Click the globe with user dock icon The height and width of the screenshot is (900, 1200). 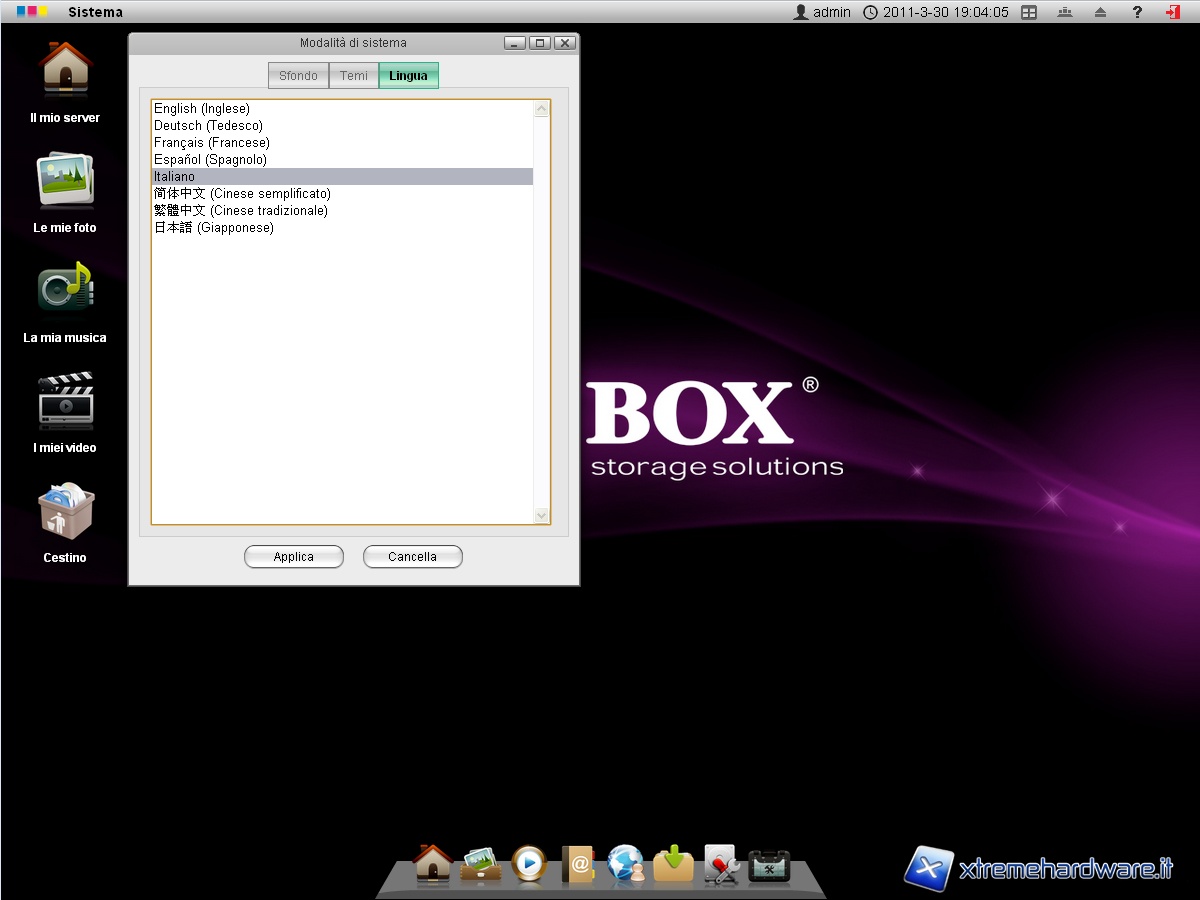pos(626,864)
